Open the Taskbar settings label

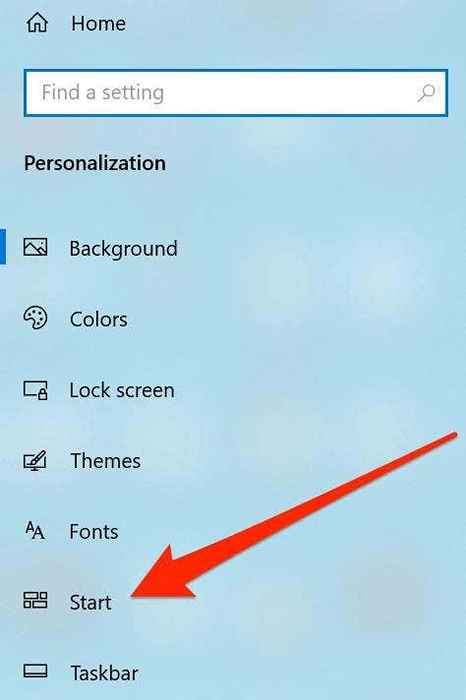tap(104, 673)
